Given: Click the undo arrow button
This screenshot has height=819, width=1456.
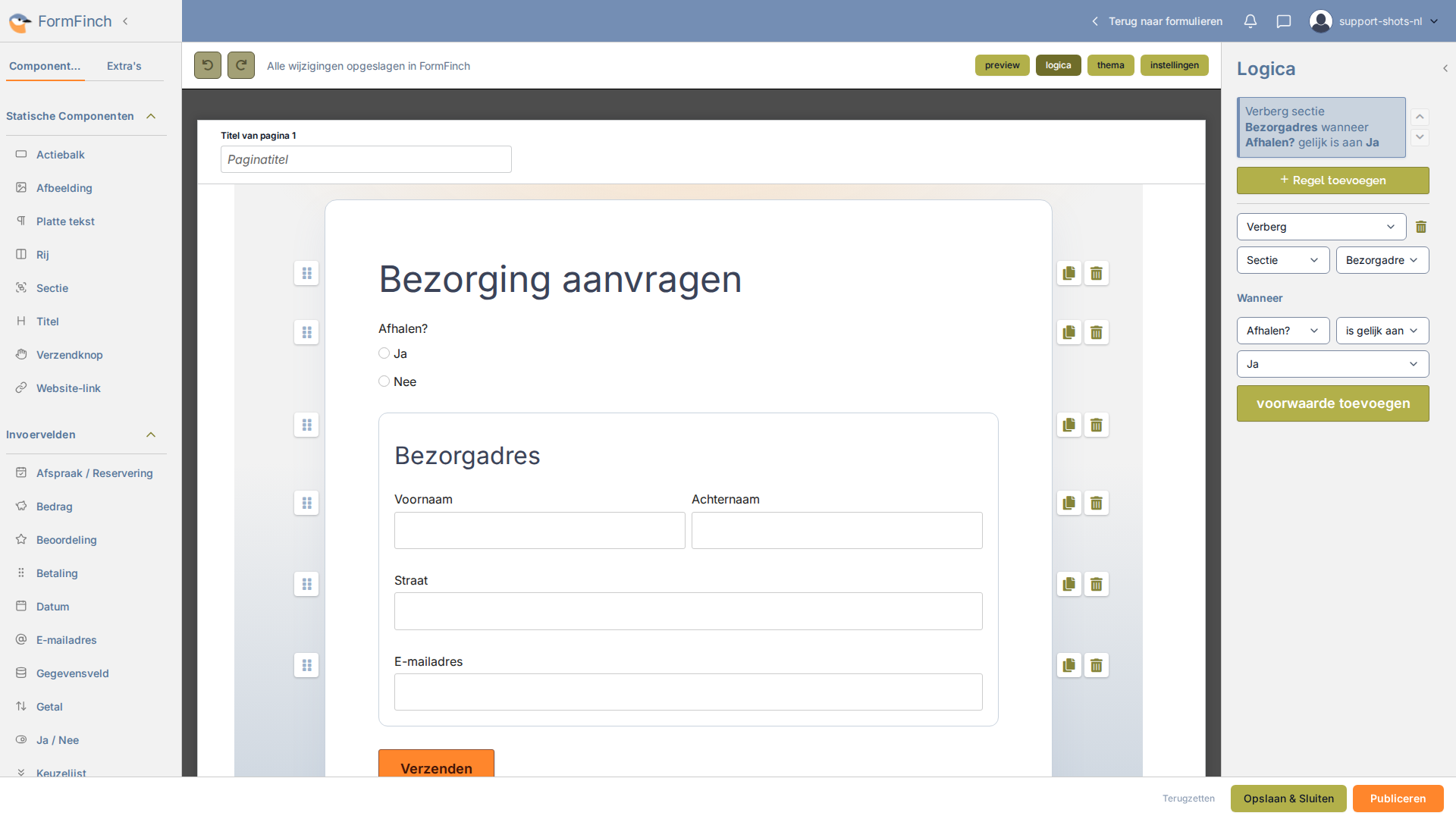Looking at the screenshot, I should tap(208, 65).
